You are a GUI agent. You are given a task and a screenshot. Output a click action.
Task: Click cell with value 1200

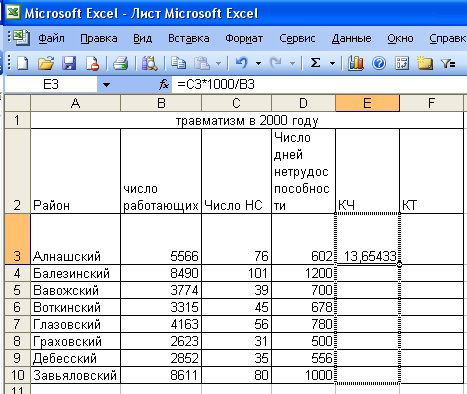tap(303, 273)
